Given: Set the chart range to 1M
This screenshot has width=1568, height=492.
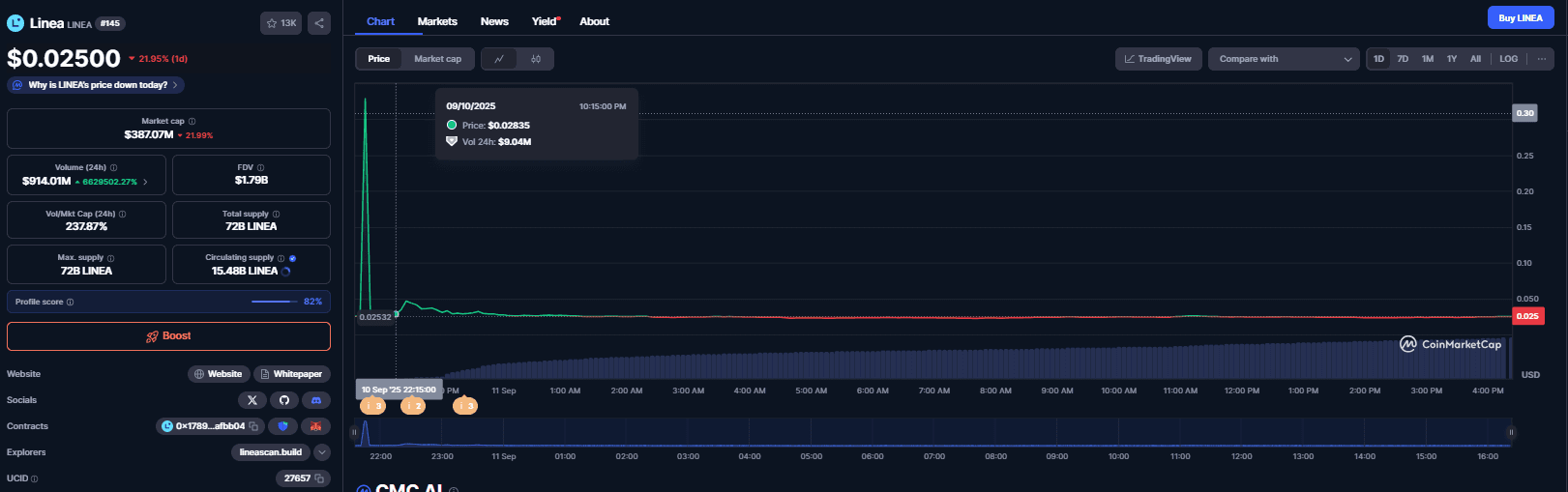Looking at the screenshot, I should point(1428,59).
